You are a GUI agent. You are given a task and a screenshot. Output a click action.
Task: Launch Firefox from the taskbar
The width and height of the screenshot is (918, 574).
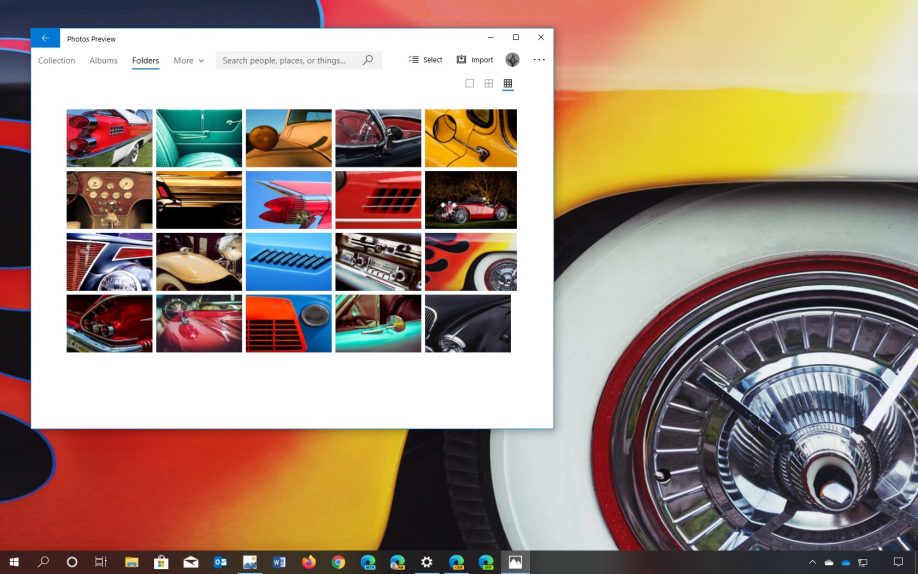pos(309,562)
